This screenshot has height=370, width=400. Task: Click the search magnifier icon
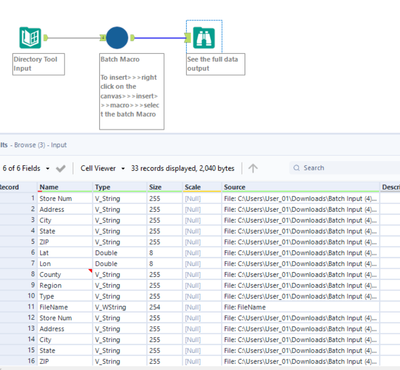pos(296,168)
